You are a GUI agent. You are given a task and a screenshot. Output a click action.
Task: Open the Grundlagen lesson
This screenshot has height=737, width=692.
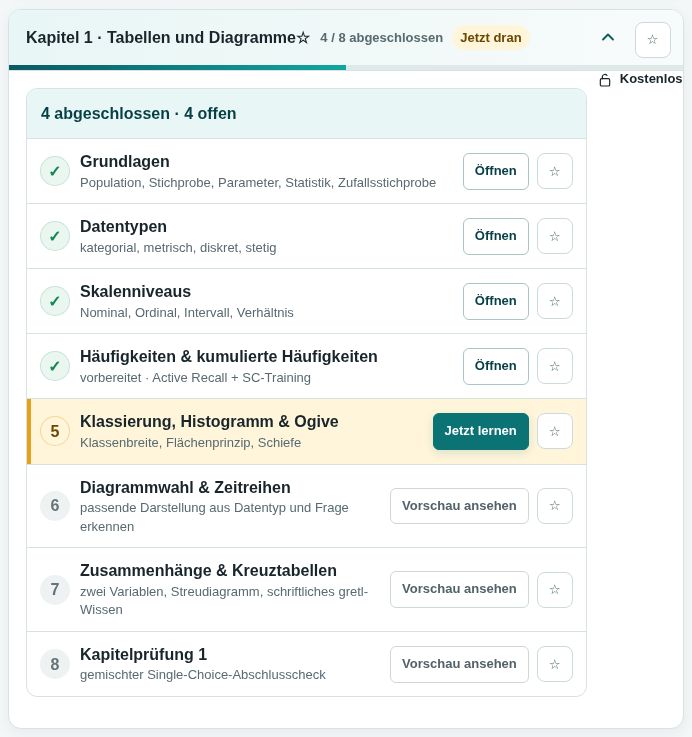[x=495, y=171]
